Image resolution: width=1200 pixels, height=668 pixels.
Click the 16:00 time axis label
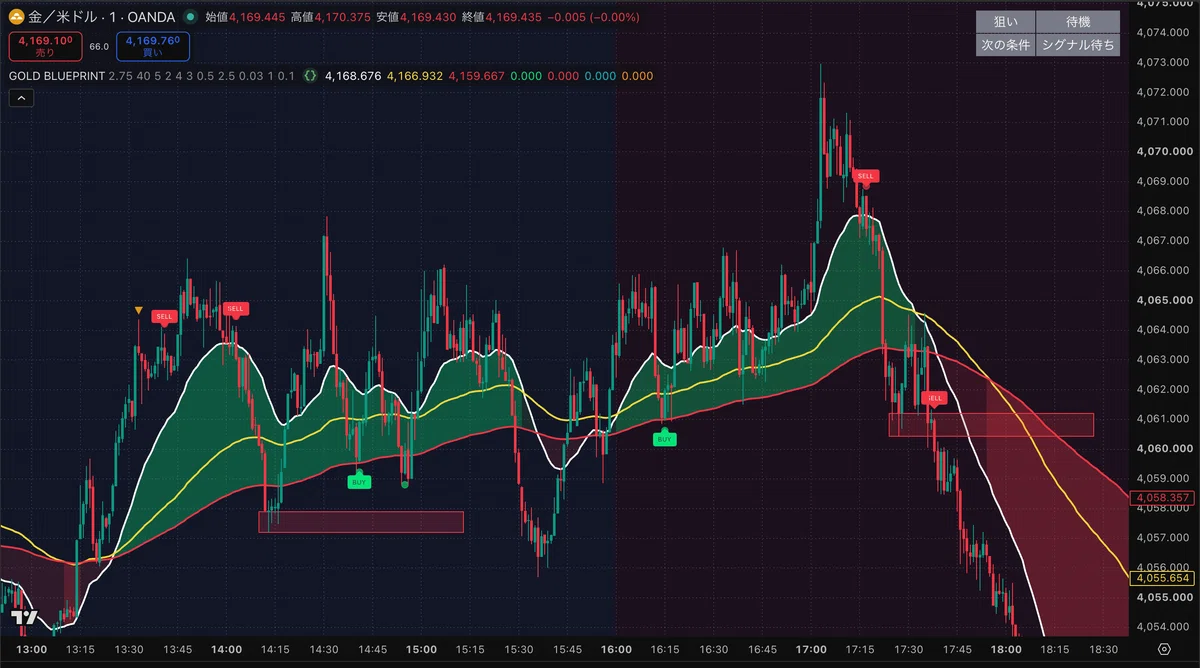pyautogui.click(x=616, y=649)
